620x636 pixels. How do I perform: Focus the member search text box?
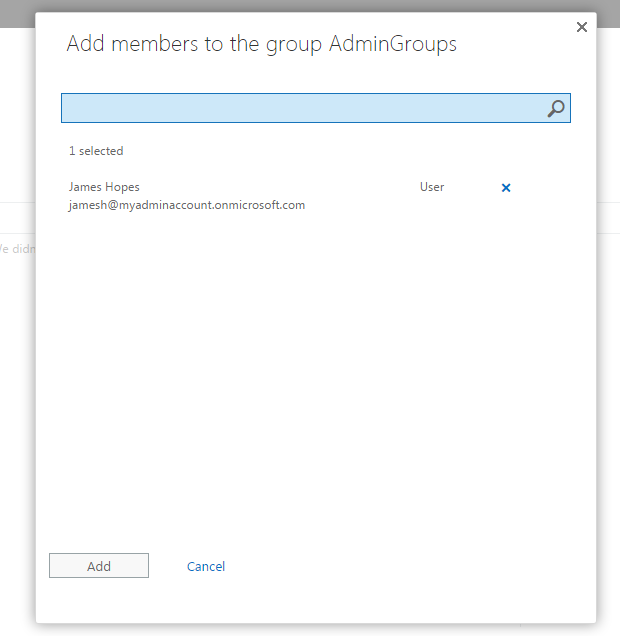tap(300, 109)
